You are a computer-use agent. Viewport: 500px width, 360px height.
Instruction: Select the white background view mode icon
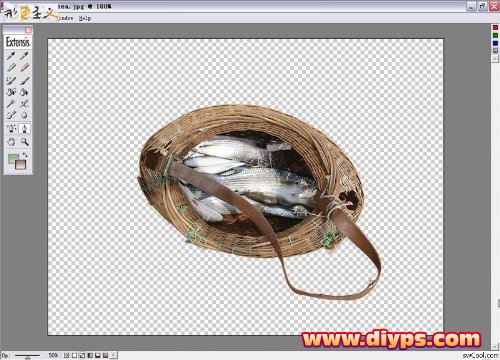[74, 355]
